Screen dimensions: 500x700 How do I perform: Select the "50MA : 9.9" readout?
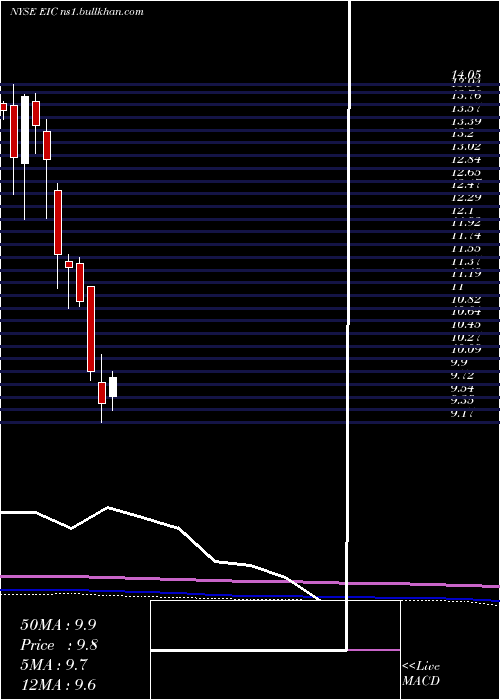pyautogui.click(x=58, y=625)
